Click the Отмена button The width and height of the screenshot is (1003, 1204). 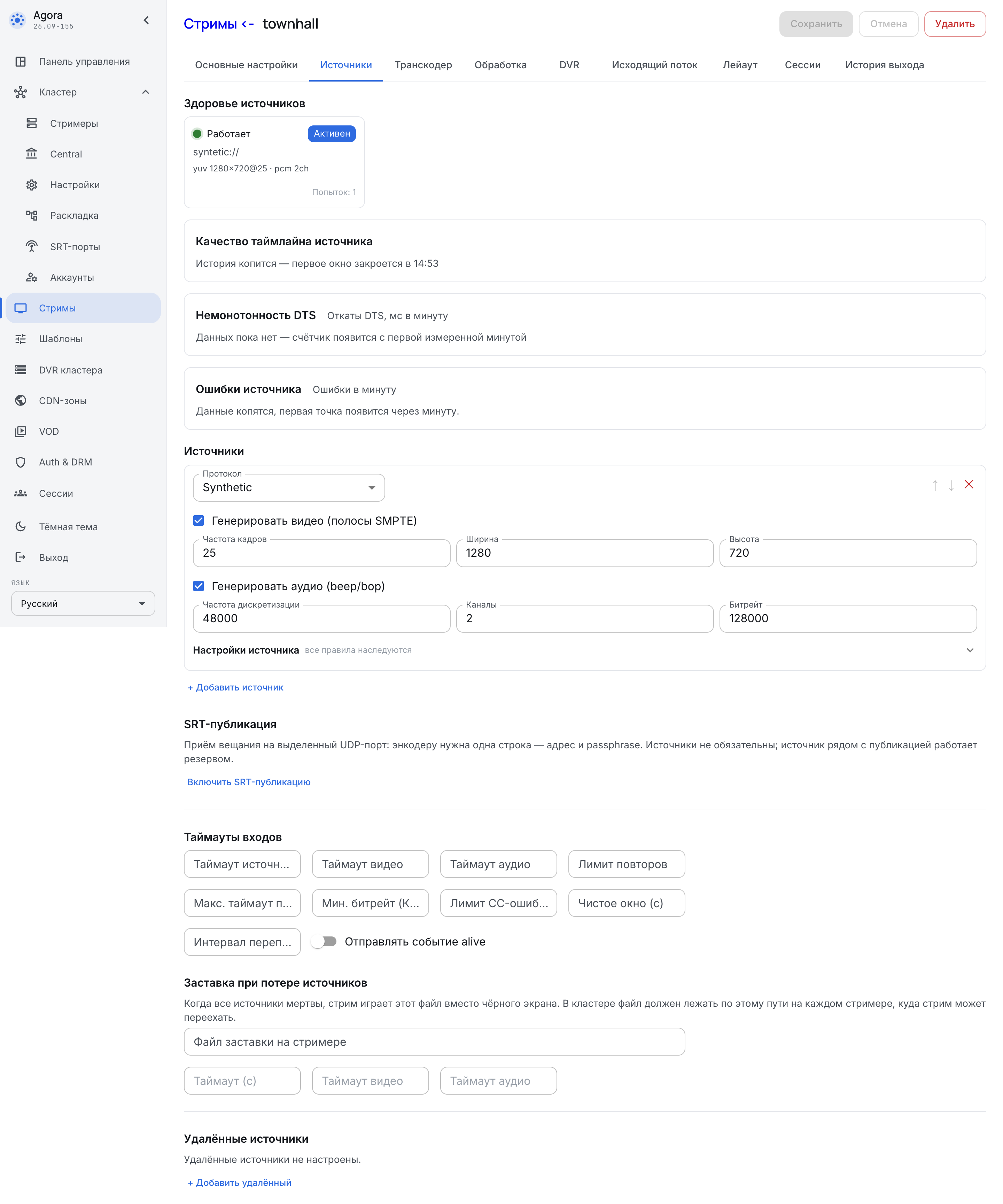888,24
